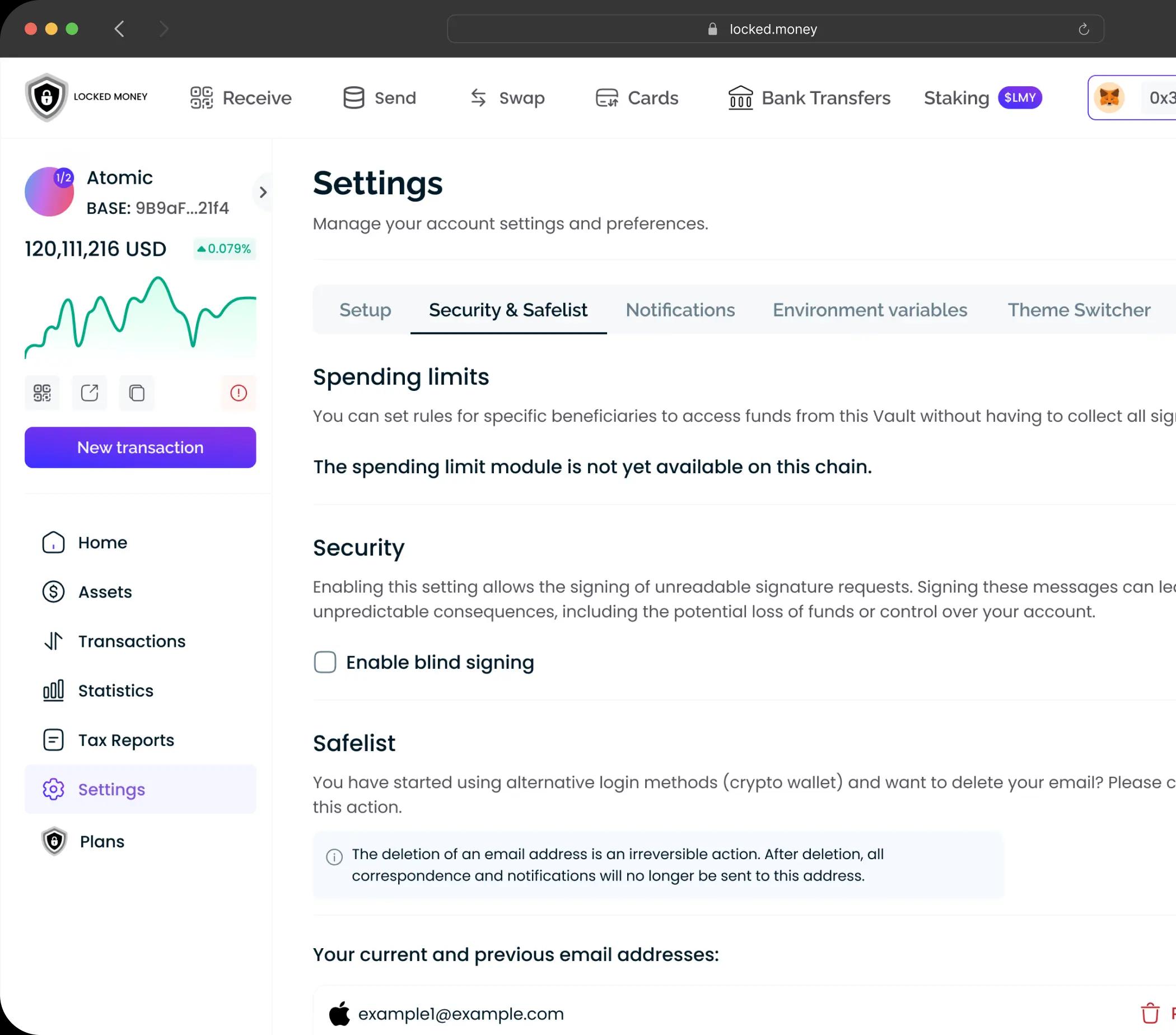Open the external link icon below the chart
Image resolution: width=1176 pixels, height=1035 pixels.
(89, 393)
